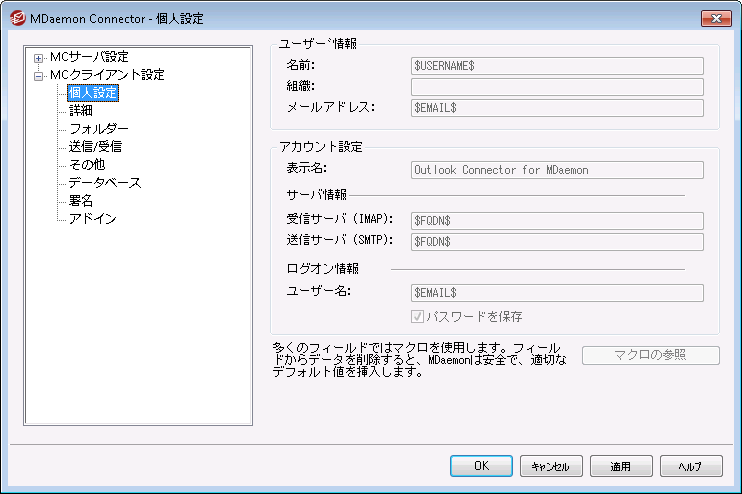Open the フォルダー settings page
Screen dimensions: 742x494
99,129
